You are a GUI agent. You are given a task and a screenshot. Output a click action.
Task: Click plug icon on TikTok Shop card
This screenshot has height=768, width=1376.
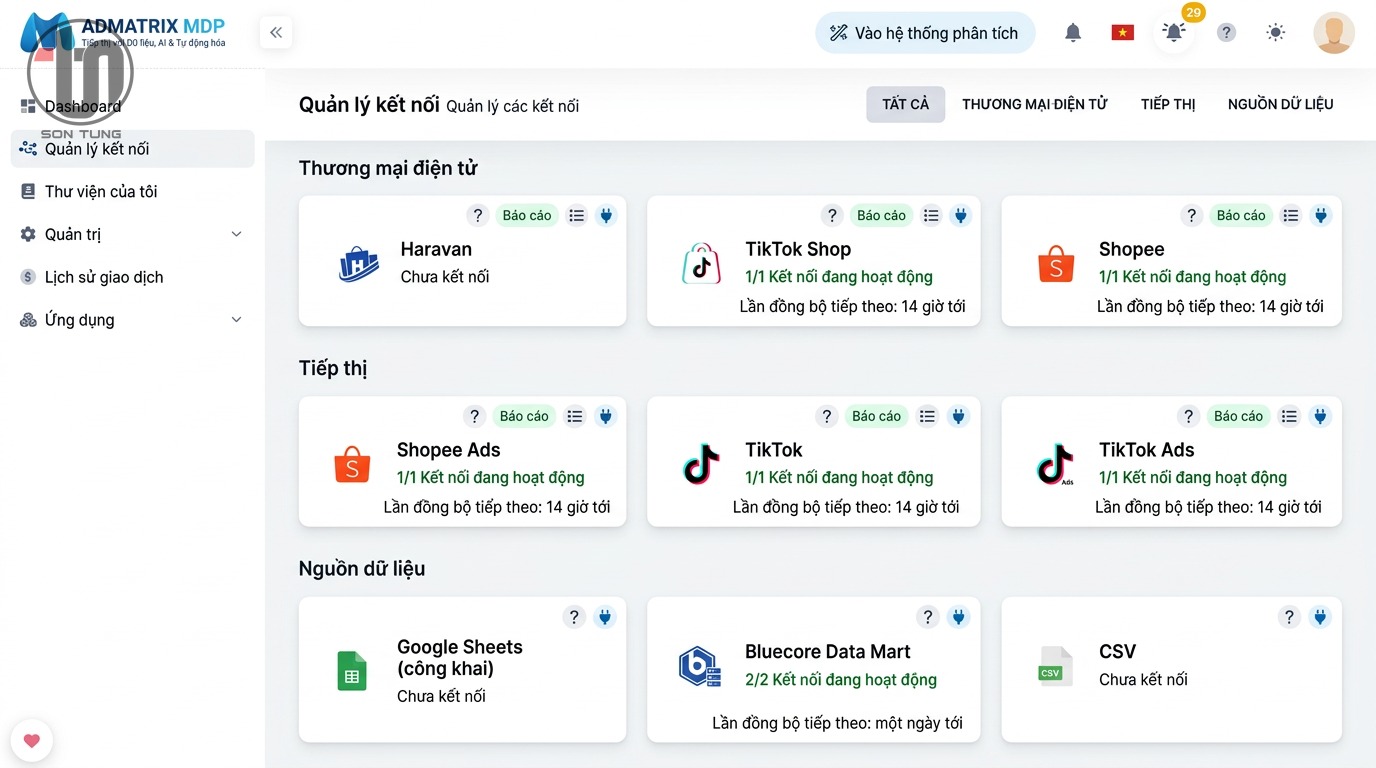click(960, 215)
